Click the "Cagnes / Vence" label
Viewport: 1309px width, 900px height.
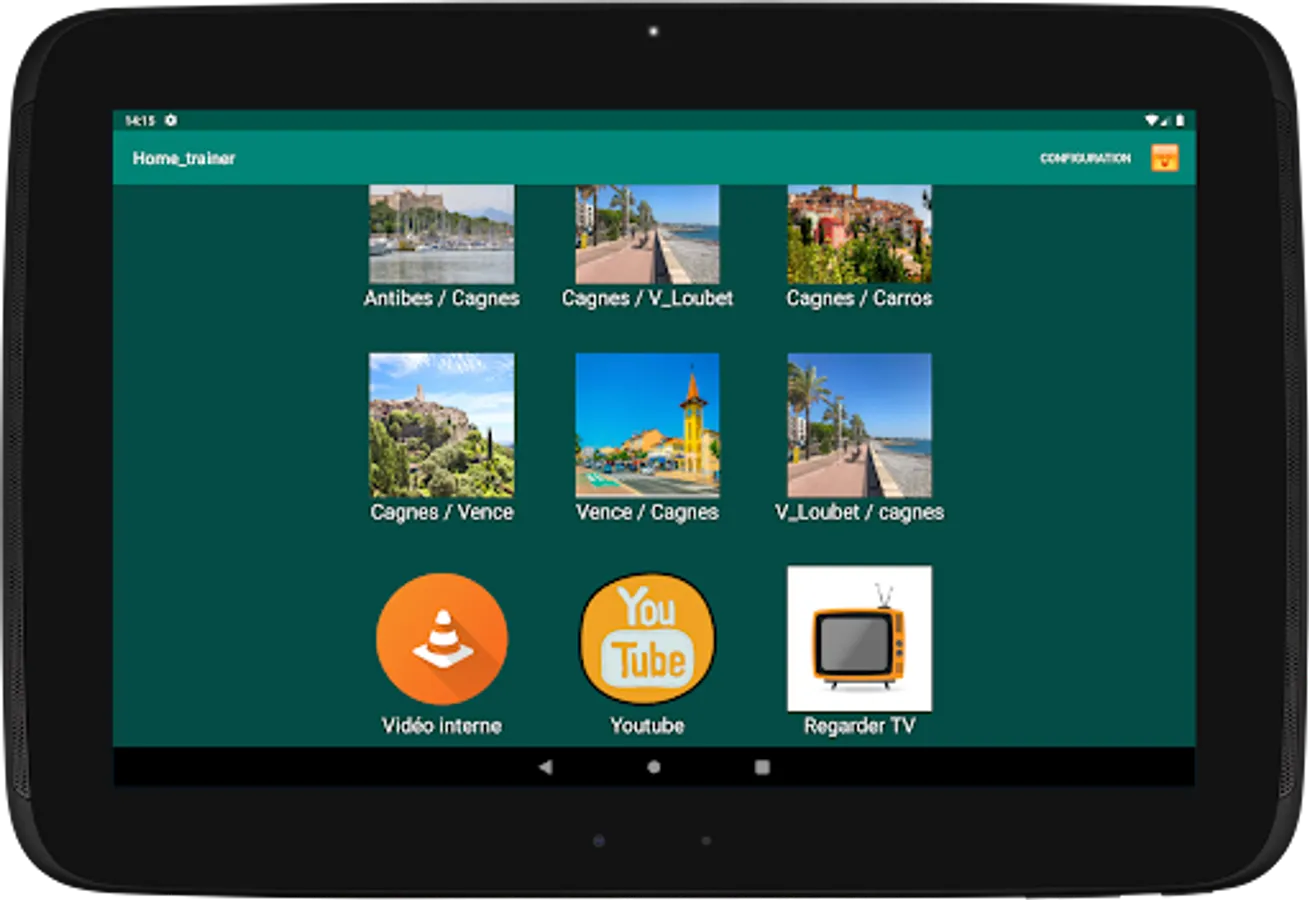click(x=442, y=512)
